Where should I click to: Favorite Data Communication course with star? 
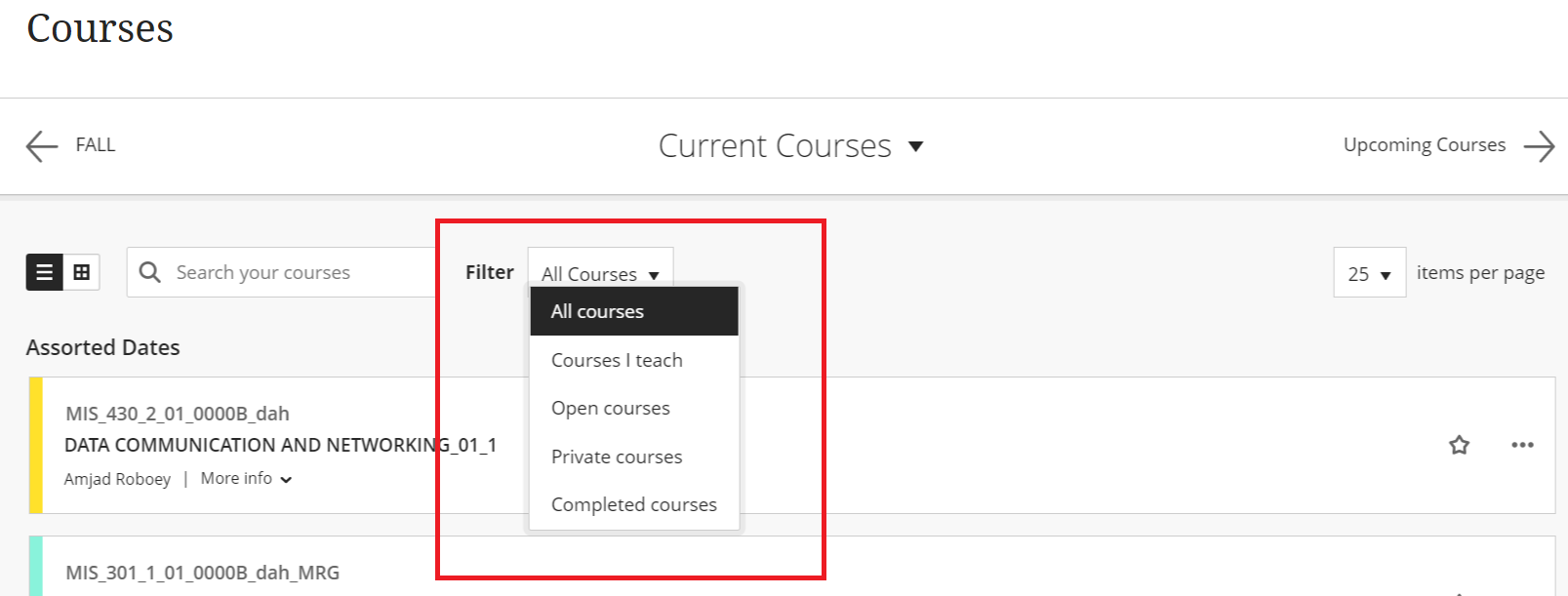(x=1459, y=446)
